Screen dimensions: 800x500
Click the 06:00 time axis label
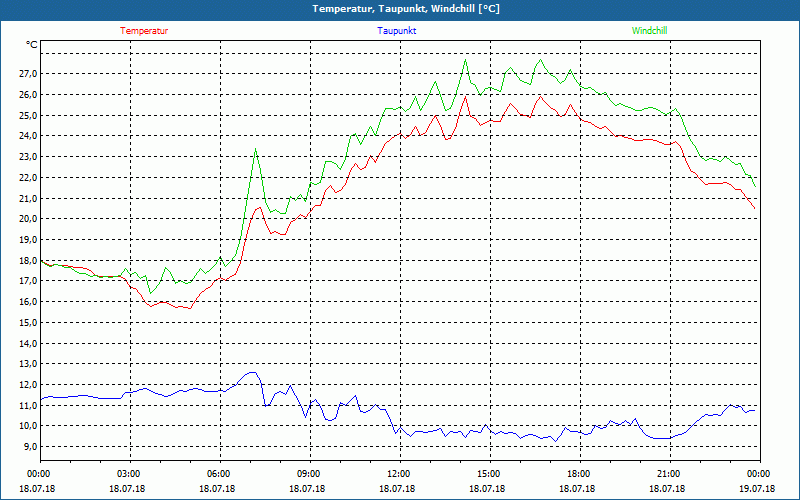[217, 474]
